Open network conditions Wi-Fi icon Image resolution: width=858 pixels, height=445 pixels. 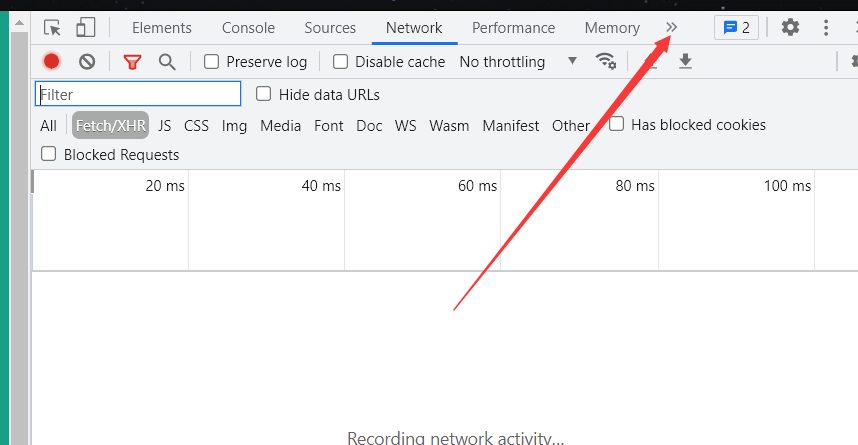point(606,61)
